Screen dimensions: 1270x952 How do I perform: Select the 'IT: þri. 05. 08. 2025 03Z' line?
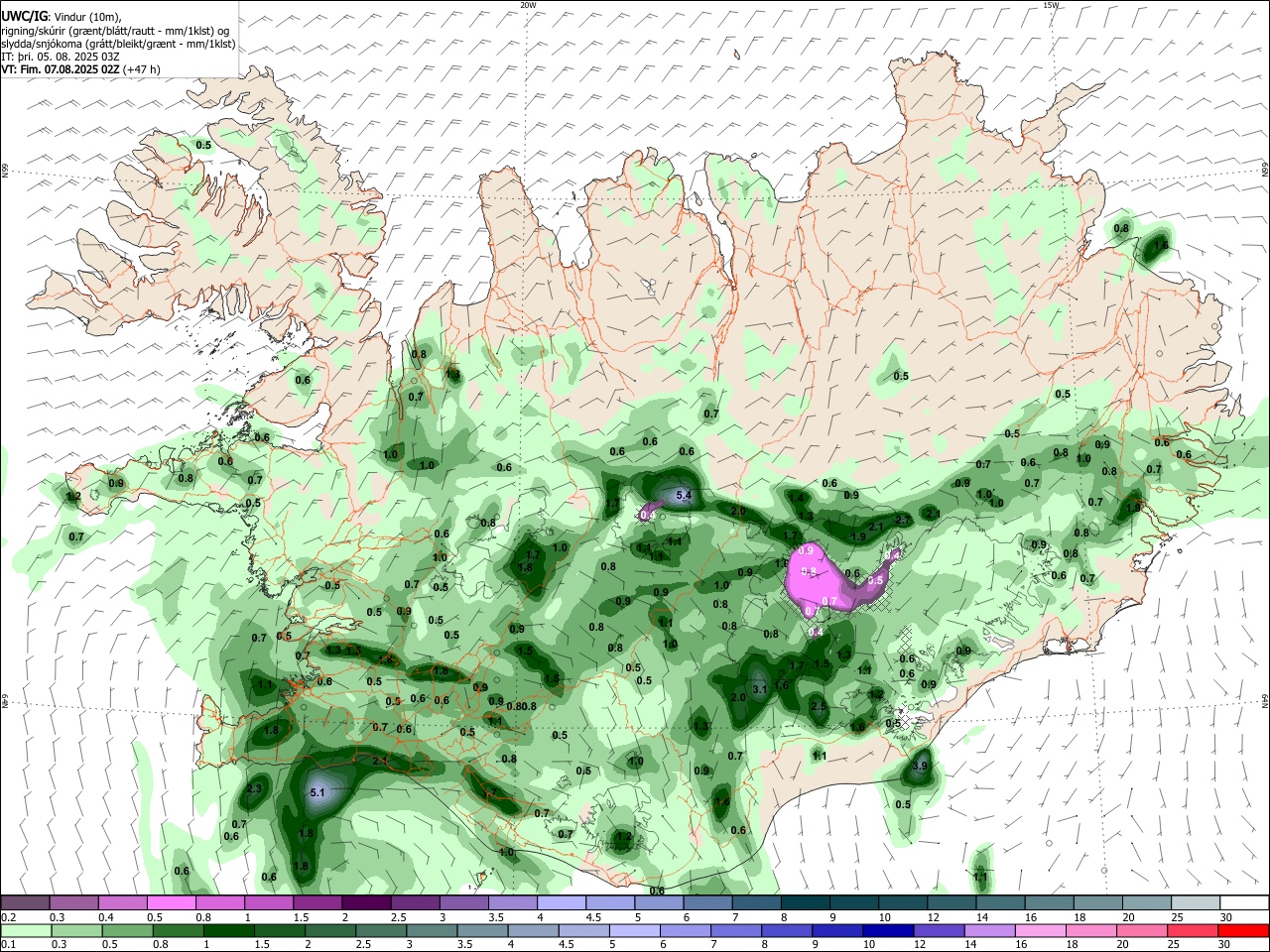(x=61, y=57)
